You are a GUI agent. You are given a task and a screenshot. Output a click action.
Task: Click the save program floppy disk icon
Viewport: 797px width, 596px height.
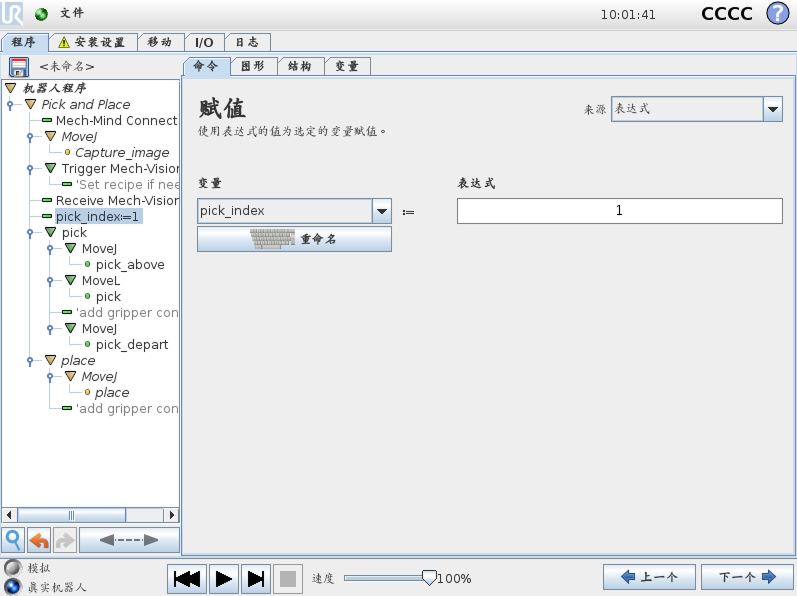(19, 67)
